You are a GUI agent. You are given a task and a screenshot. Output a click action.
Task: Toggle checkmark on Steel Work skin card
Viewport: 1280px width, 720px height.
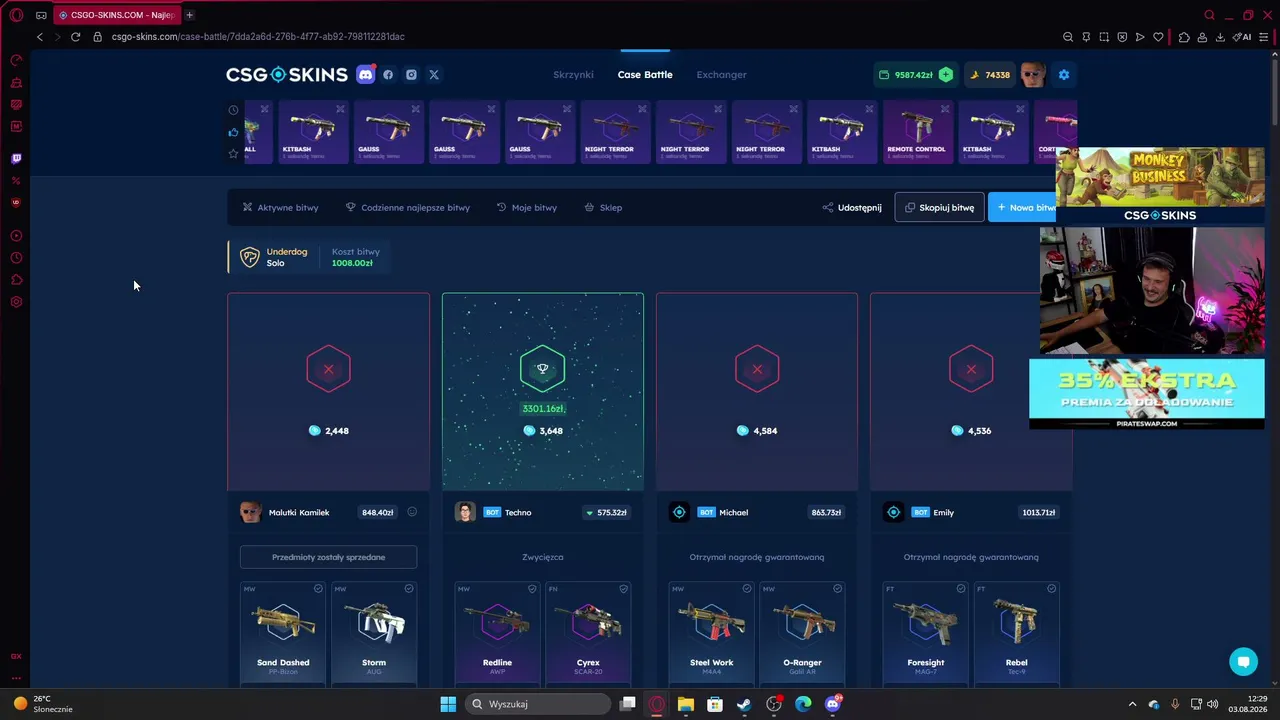tap(747, 589)
